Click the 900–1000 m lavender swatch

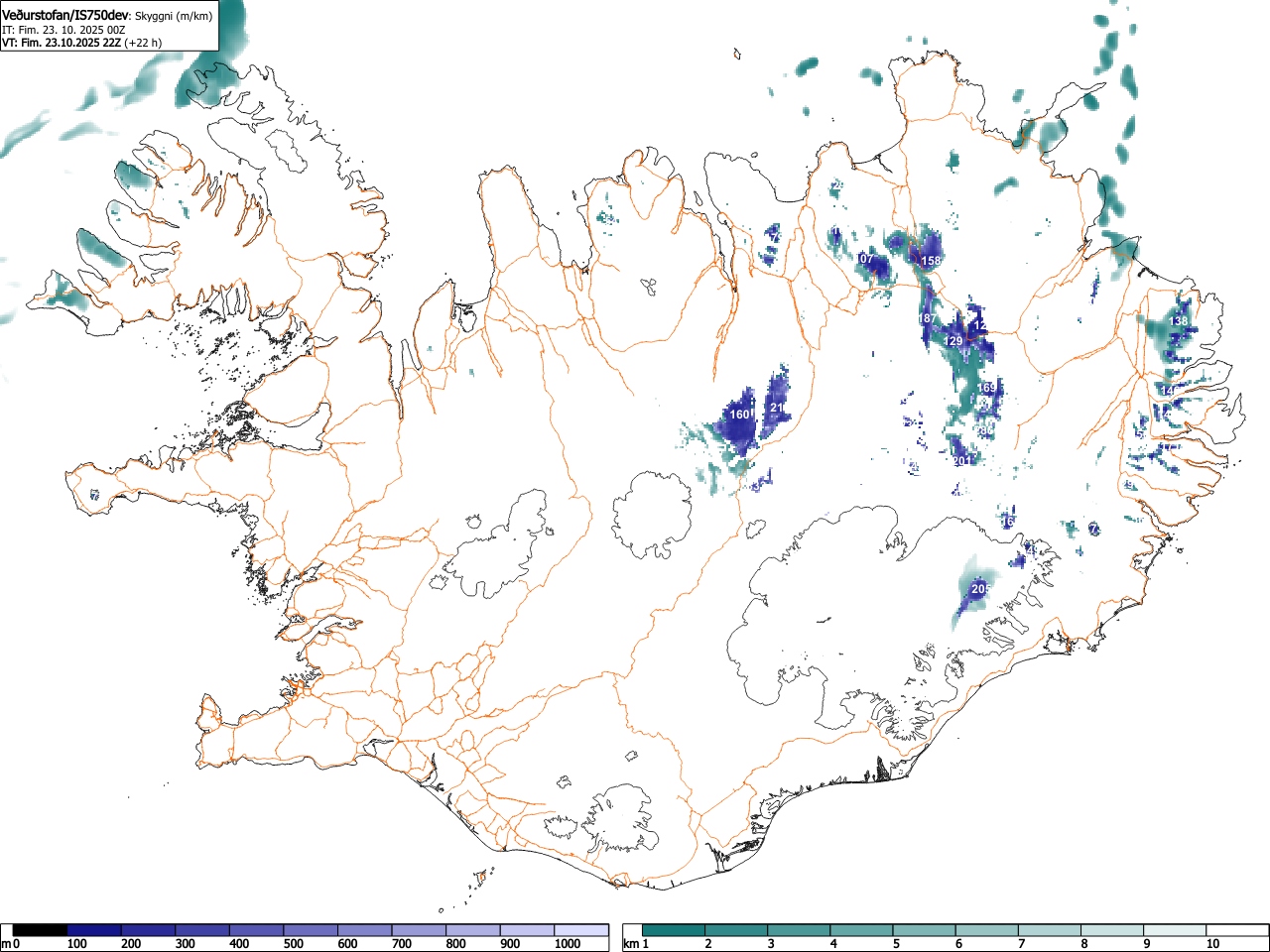pyautogui.click(x=528, y=930)
